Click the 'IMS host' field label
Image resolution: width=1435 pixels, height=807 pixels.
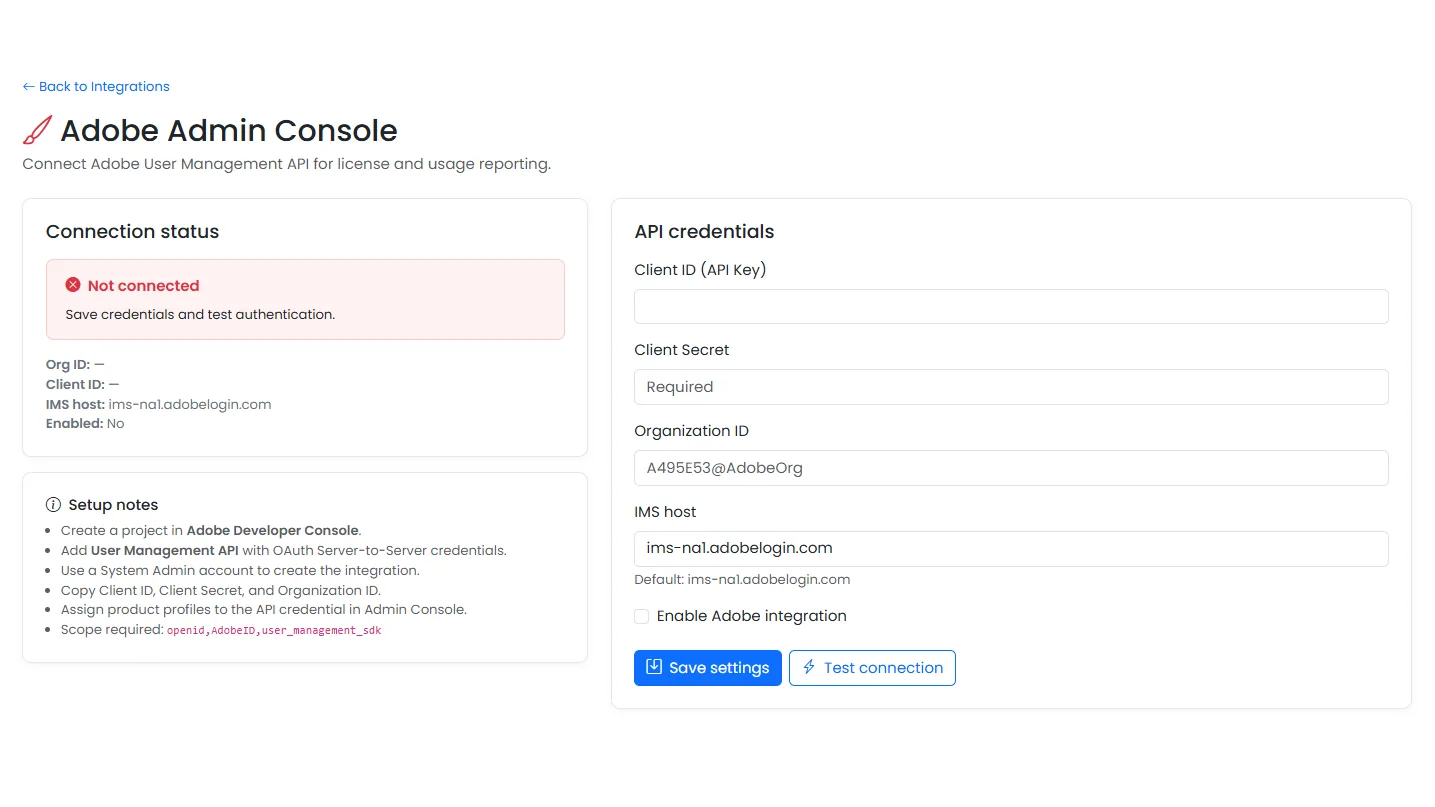coord(665,512)
